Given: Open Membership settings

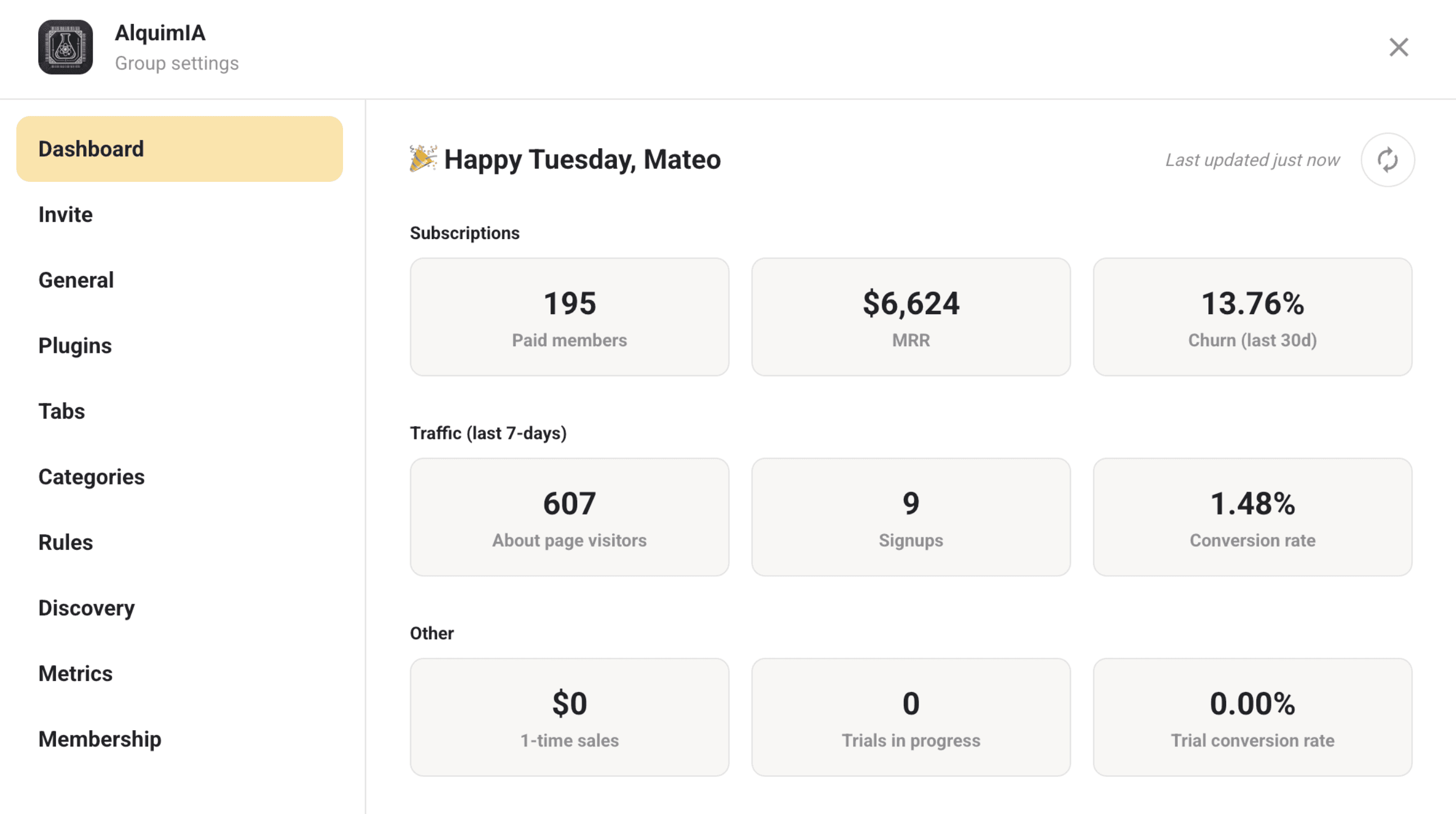Looking at the screenshot, I should coord(100,739).
